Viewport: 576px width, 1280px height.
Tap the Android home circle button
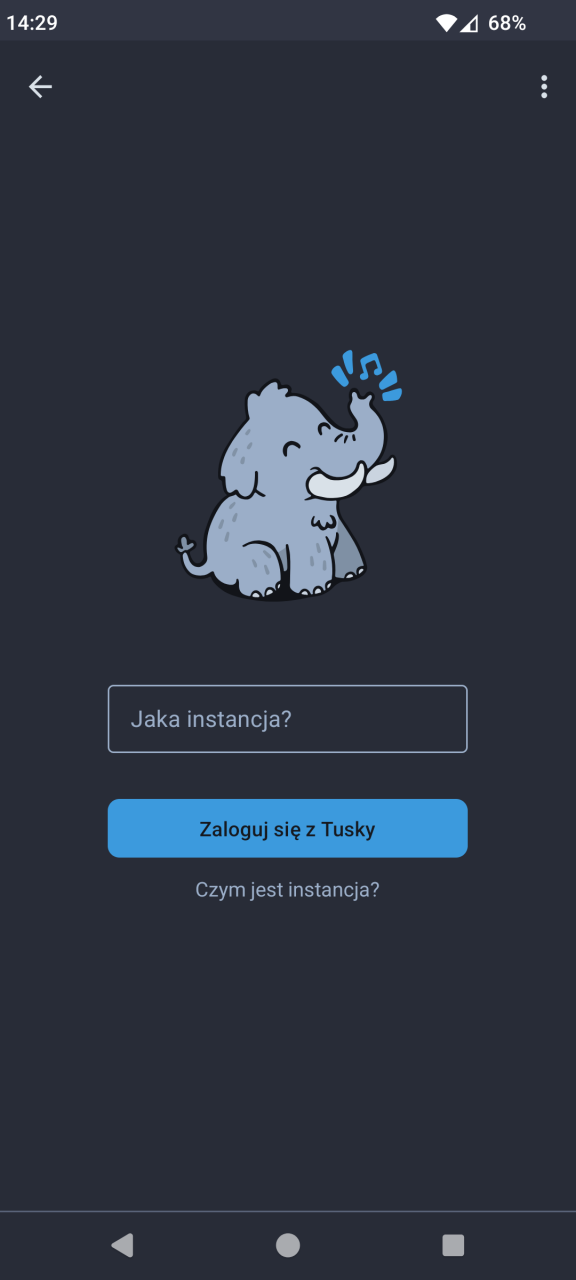point(288,1245)
